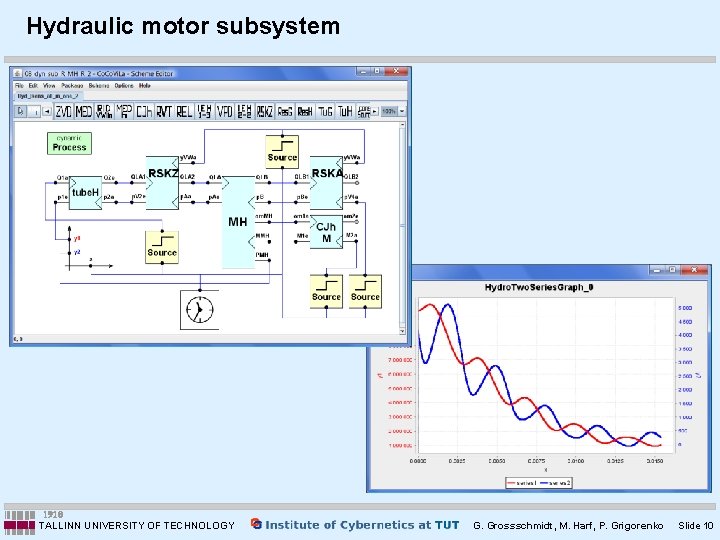Viewport: 720px width, 540px height.
Task: Select the tubeH block on canvas
Action: tap(85, 193)
